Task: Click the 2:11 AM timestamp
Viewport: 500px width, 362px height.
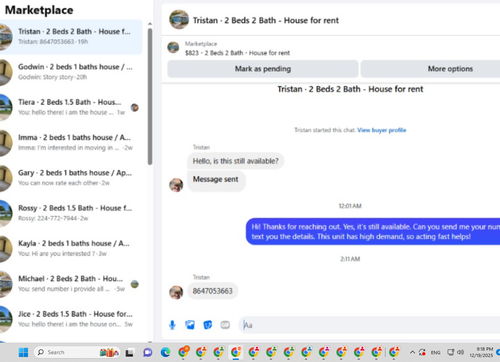Action: tap(350, 259)
